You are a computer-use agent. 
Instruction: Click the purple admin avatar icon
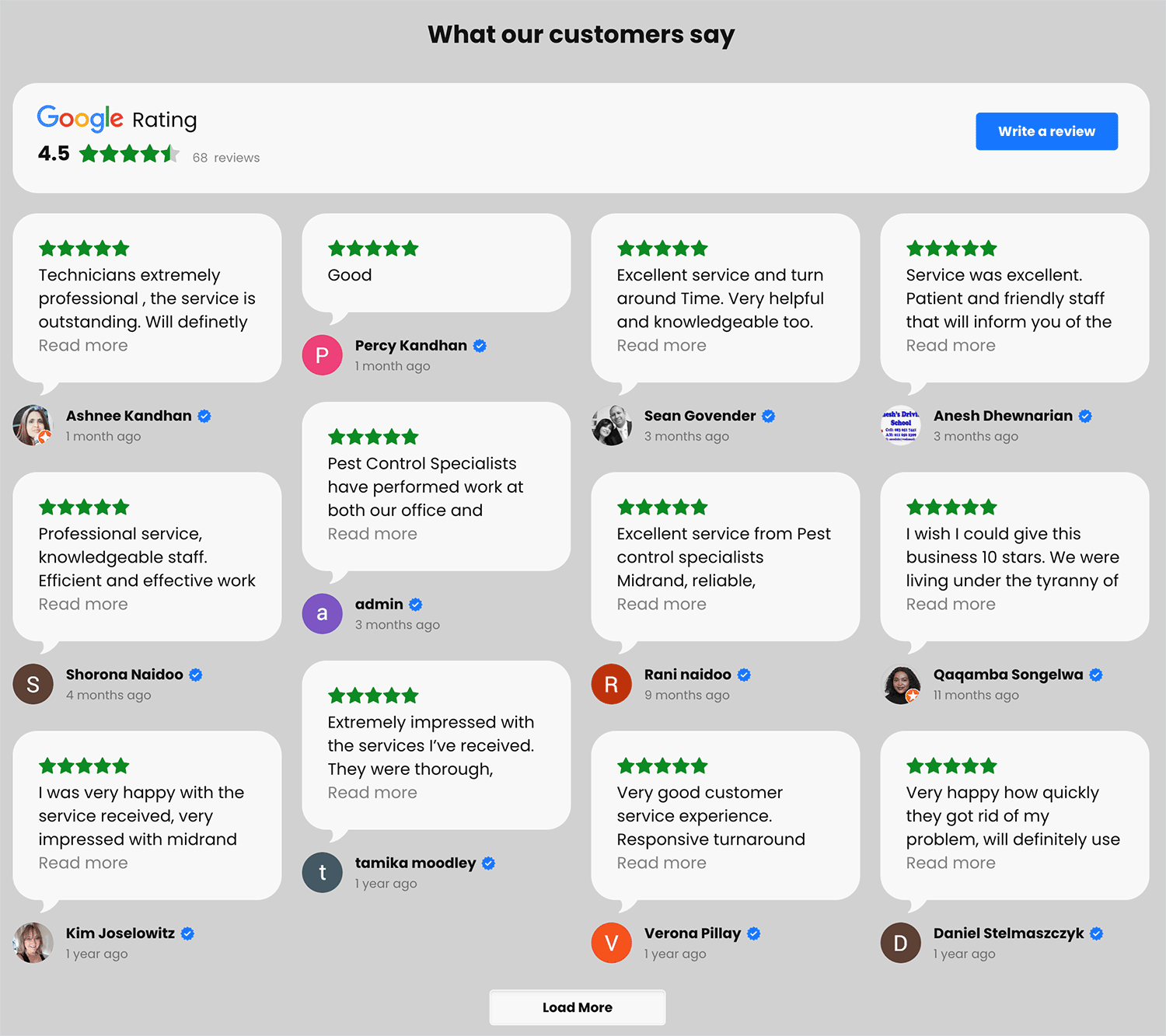pyautogui.click(x=322, y=614)
